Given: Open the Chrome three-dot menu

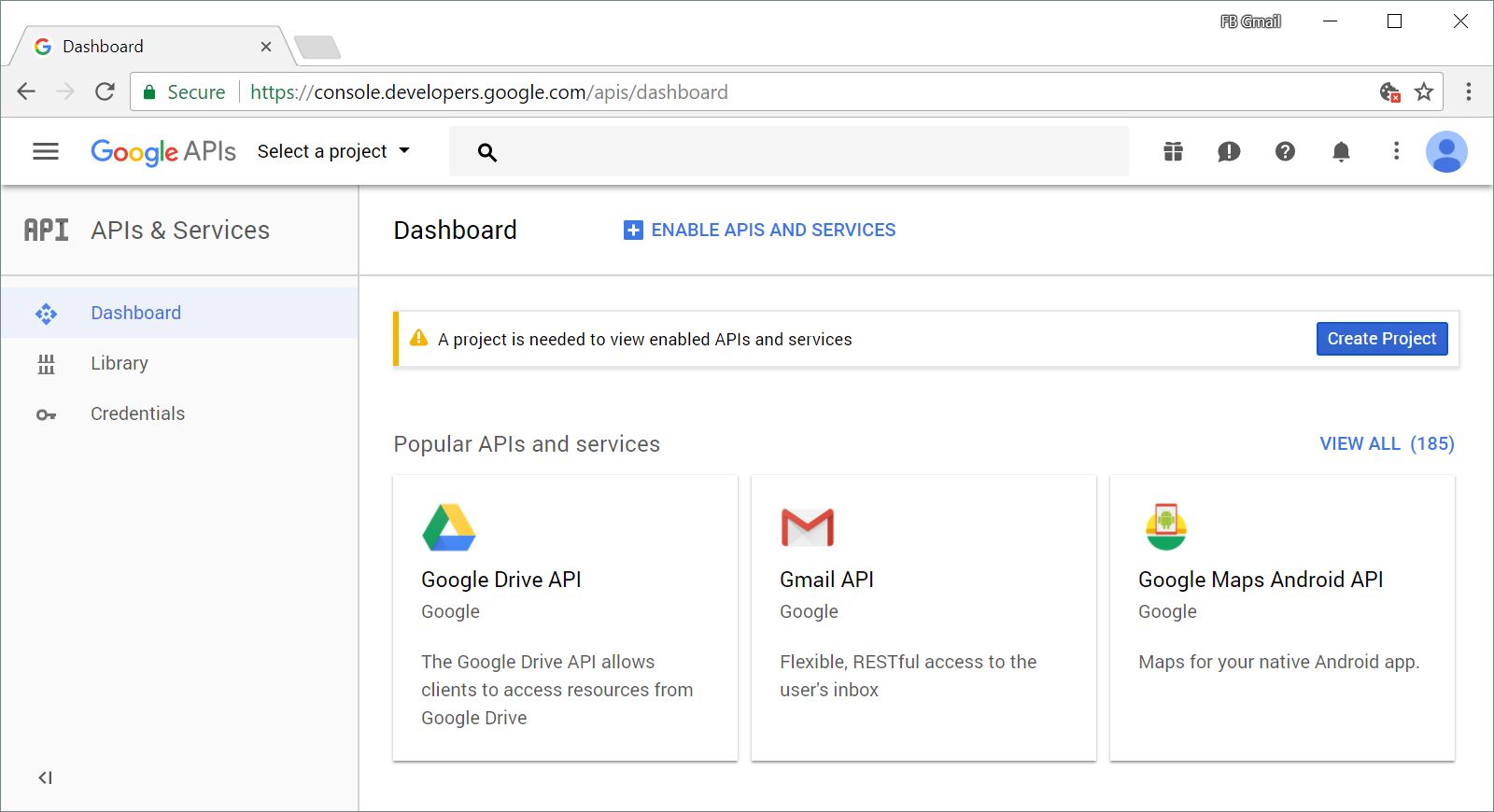Looking at the screenshot, I should 1469,91.
